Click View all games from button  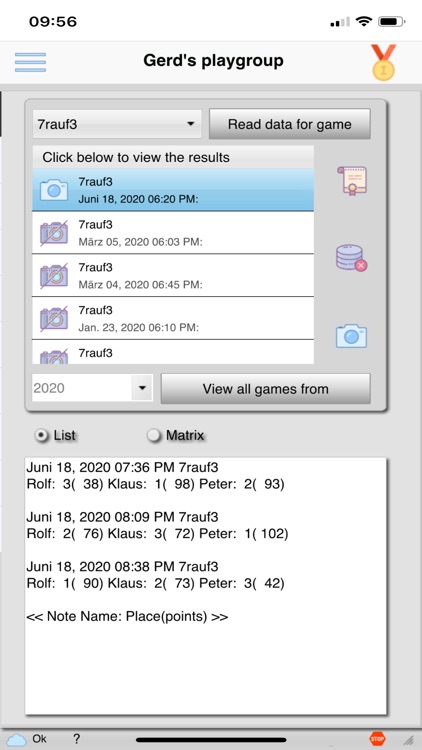pos(265,388)
